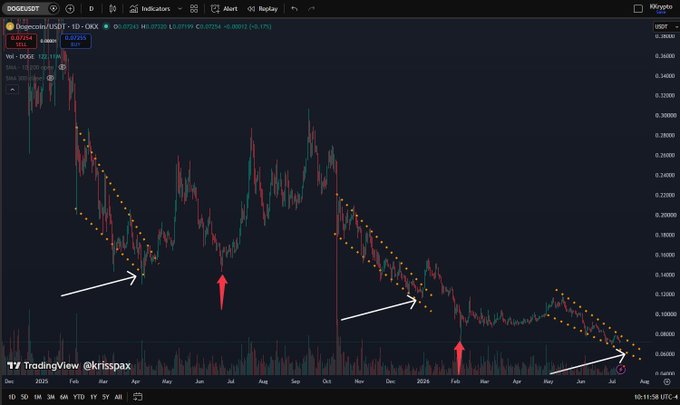Expand the favorite indicators dropdown arrow
The height and width of the screenshot is (405, 680).
[180, 9]
